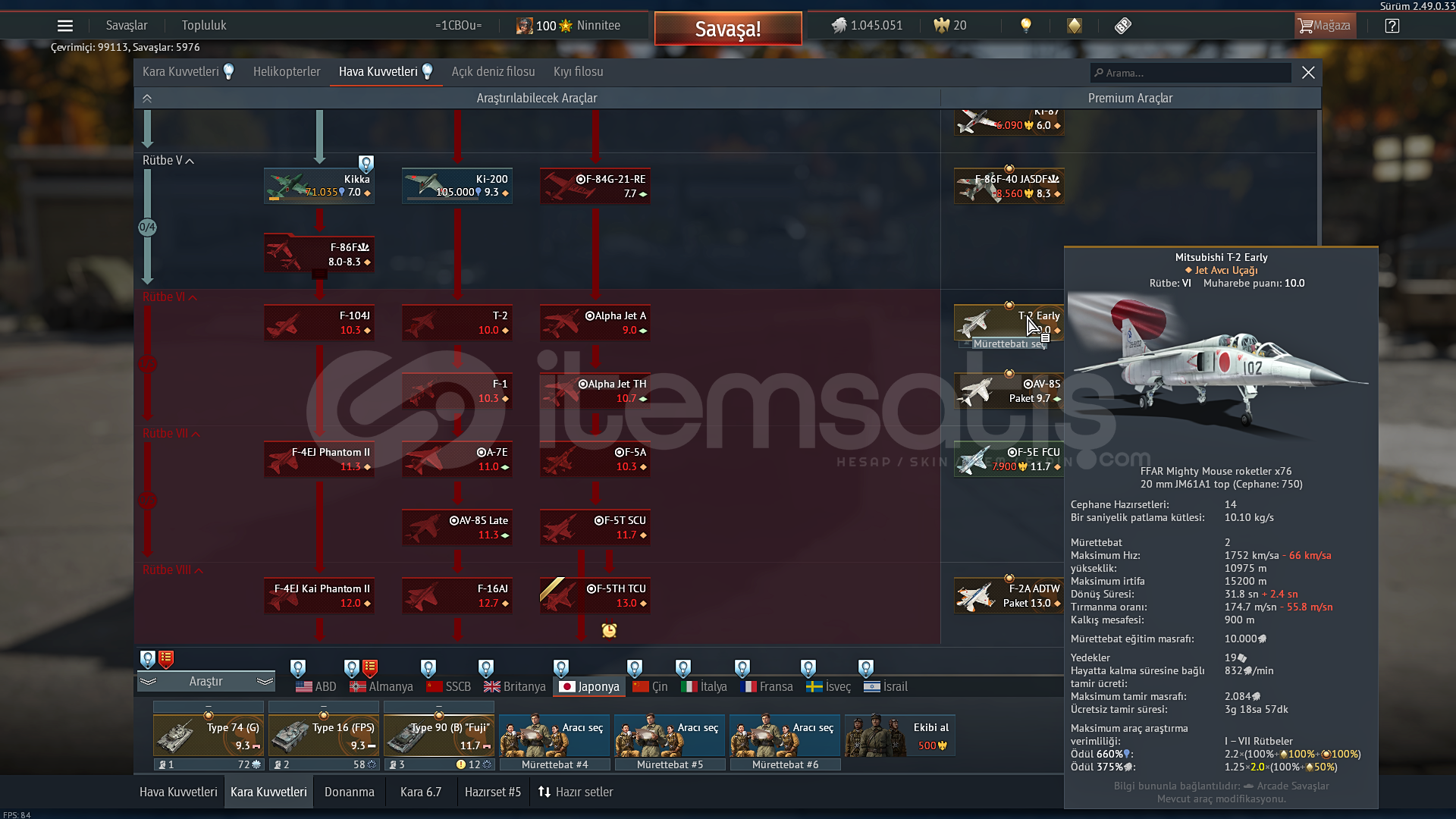
Task: Select İsrail nation tab
Action: (x=886, y=687)
